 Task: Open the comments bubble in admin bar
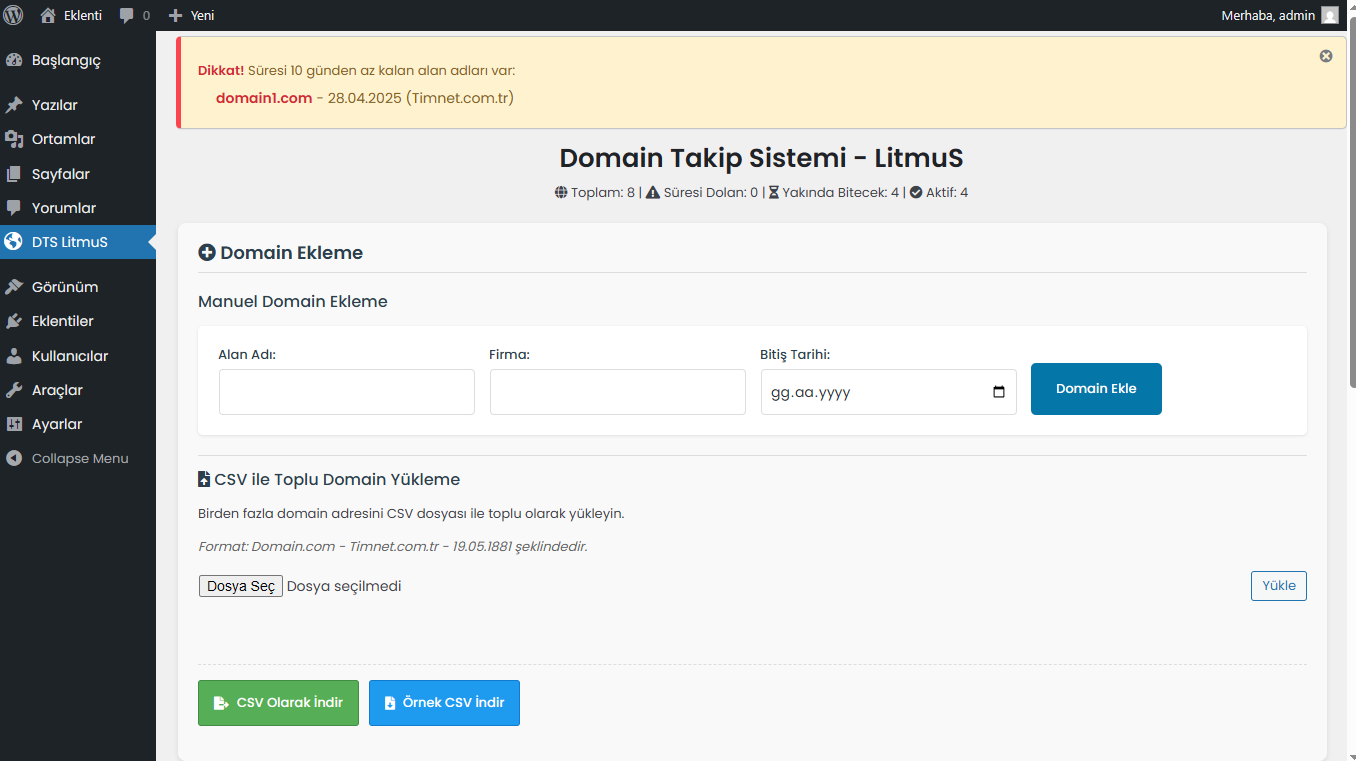[135, 15]
